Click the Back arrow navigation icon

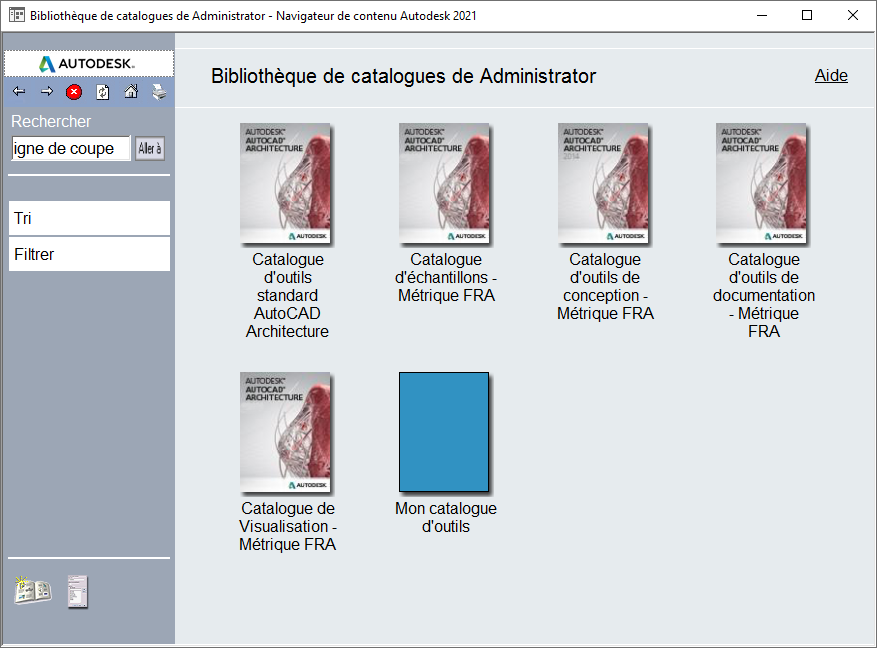tap(19, 91)
